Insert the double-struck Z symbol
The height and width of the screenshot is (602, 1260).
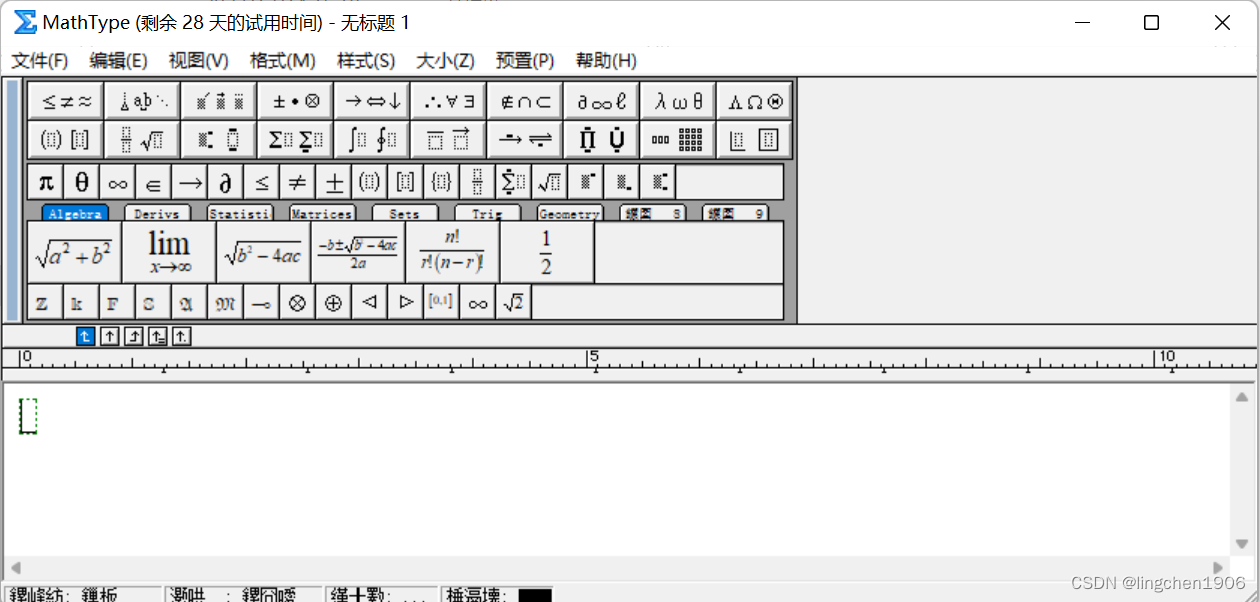[45, 302]
